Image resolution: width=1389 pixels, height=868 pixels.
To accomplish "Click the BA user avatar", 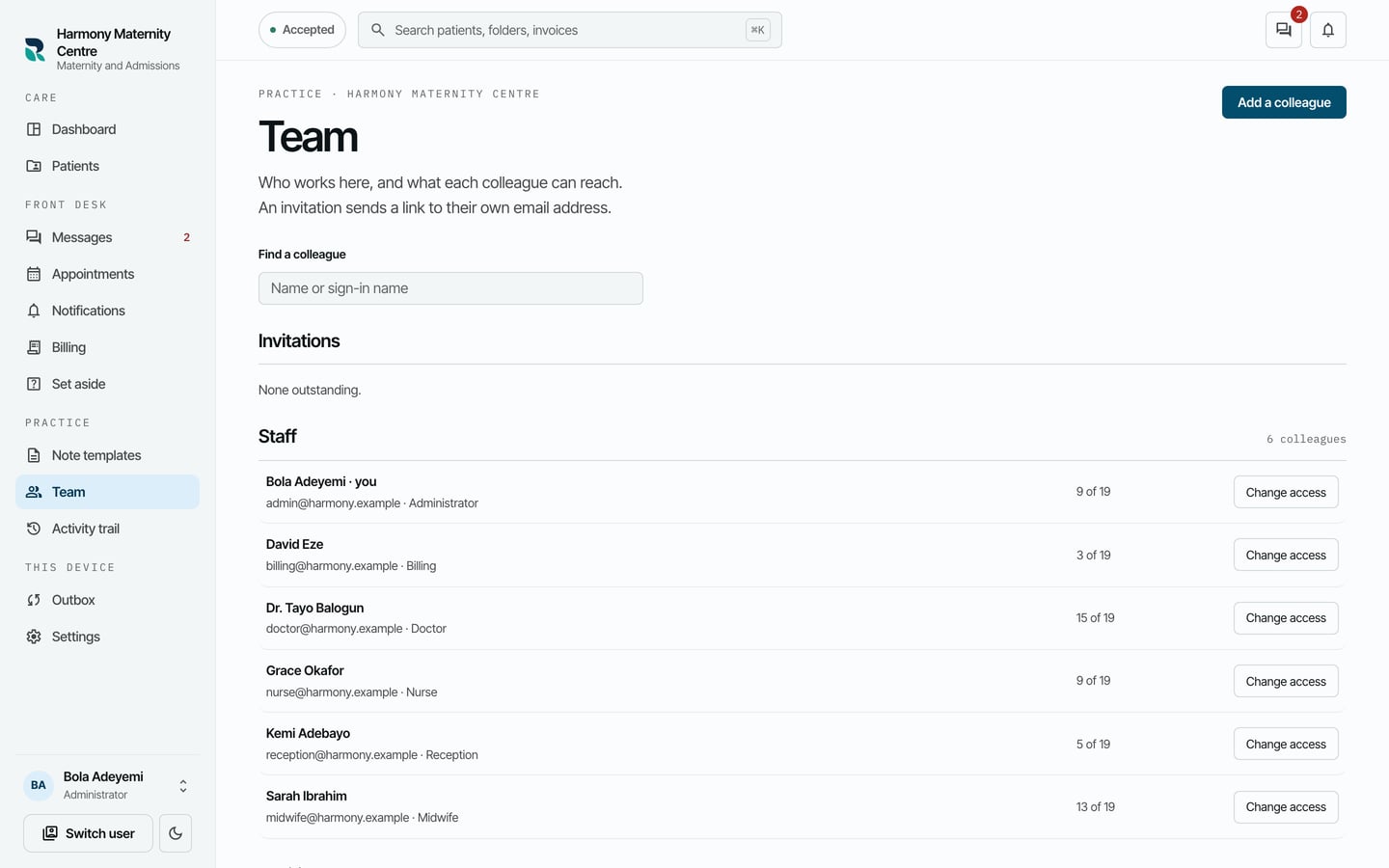I will [x=39, y=785].
